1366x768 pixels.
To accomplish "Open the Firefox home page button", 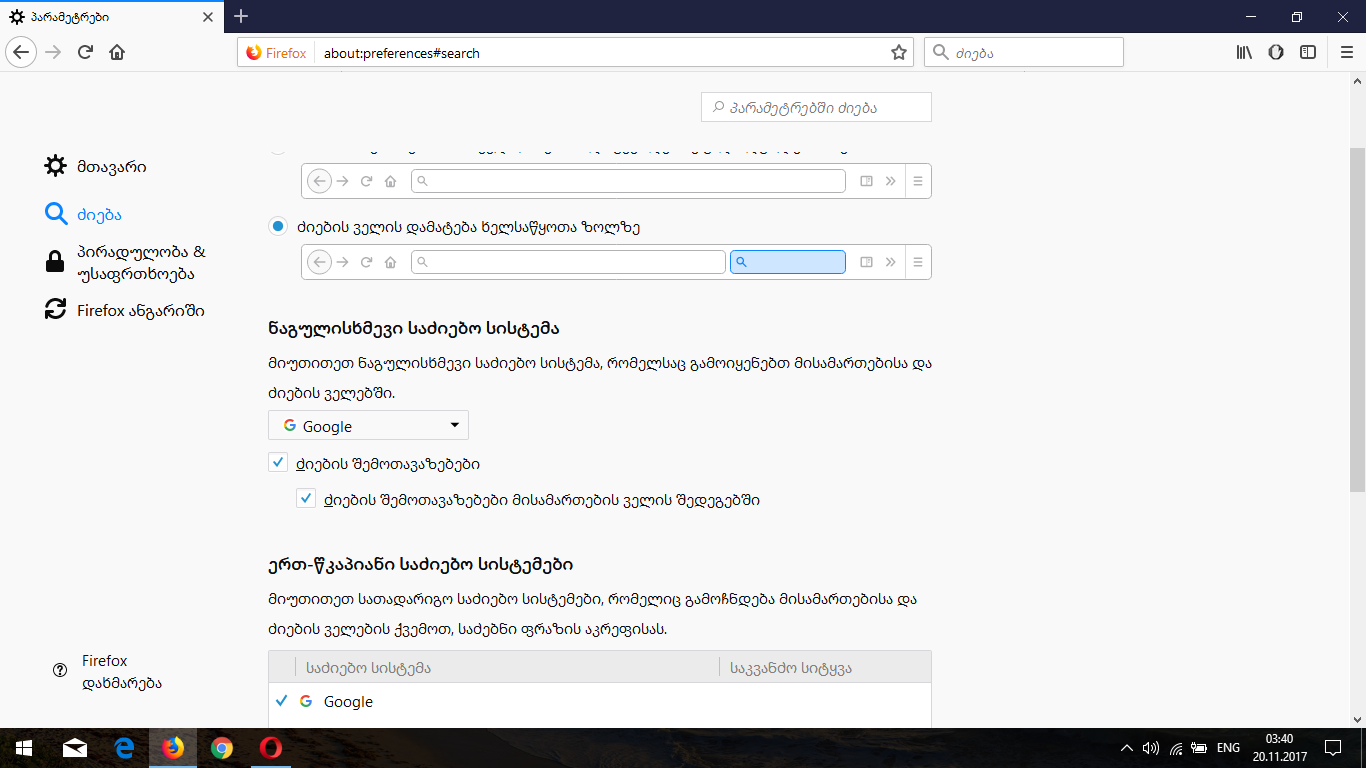I will (117, 53).
